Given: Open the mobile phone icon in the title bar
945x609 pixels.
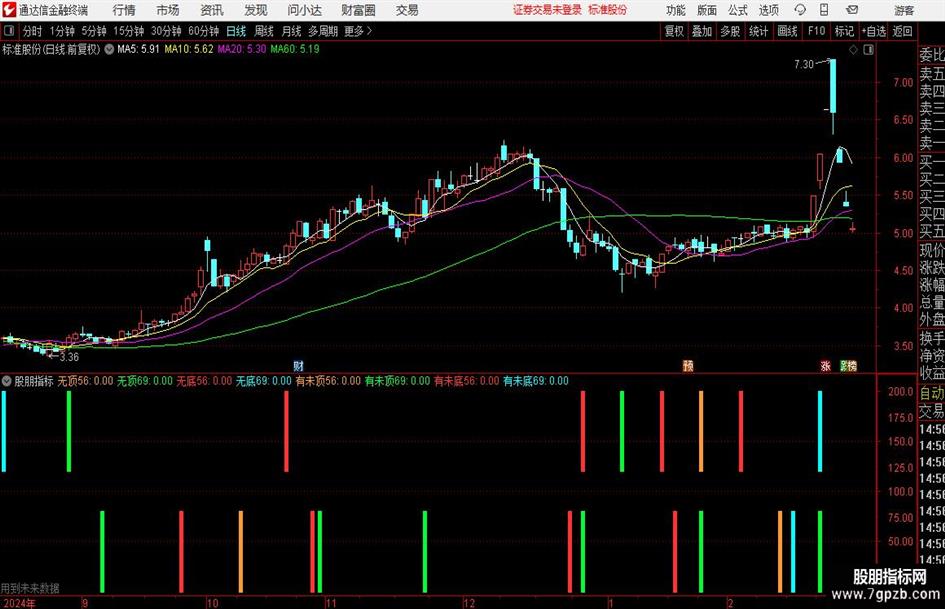Looking at the screenshot, I should click(824, 10).
